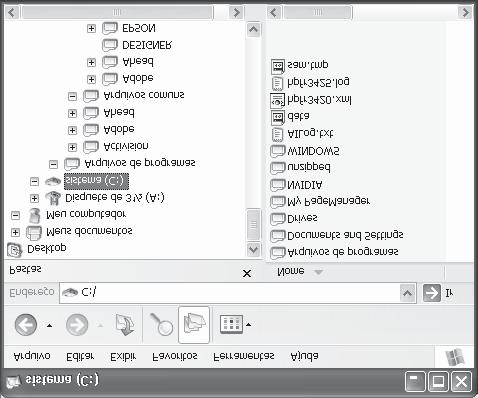Click the folder tree horizontal scrollbar thumb
478x398 pixels.
[117, 13]
